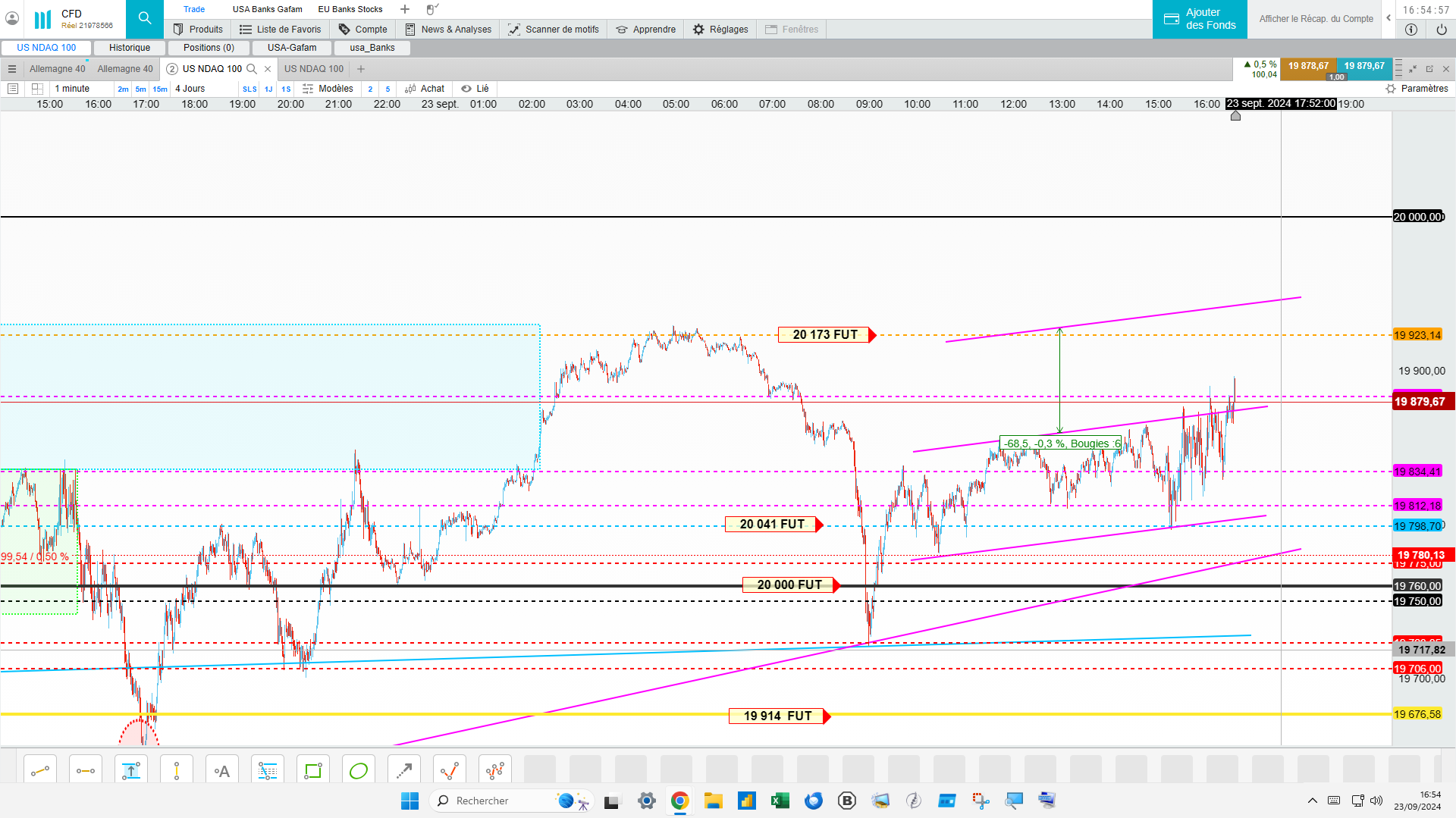
Task: Open the Scanner de motifs menu
Action: point(554,30)
